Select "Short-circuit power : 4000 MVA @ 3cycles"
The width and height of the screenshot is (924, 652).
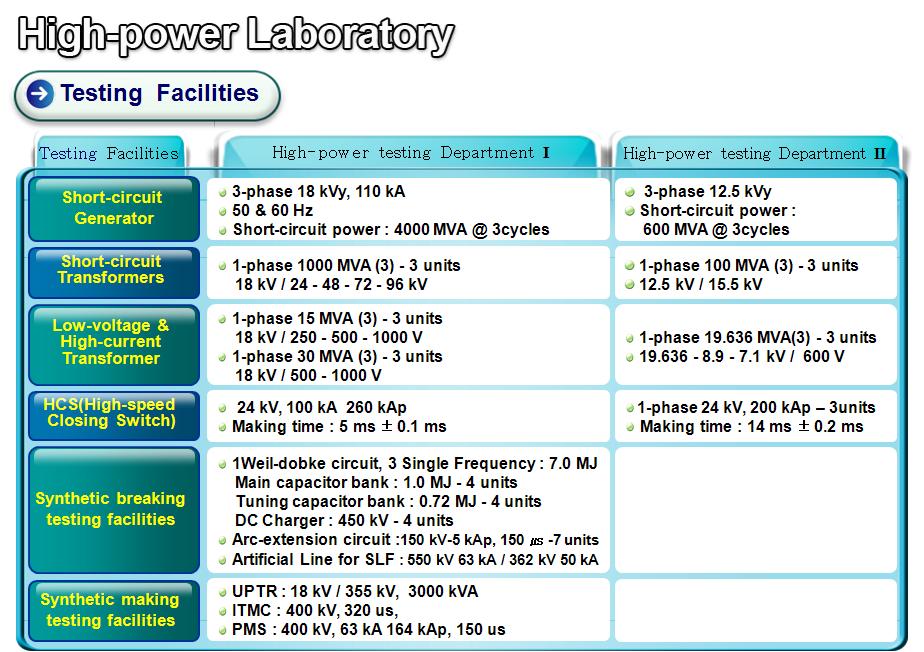click(391, 229)
